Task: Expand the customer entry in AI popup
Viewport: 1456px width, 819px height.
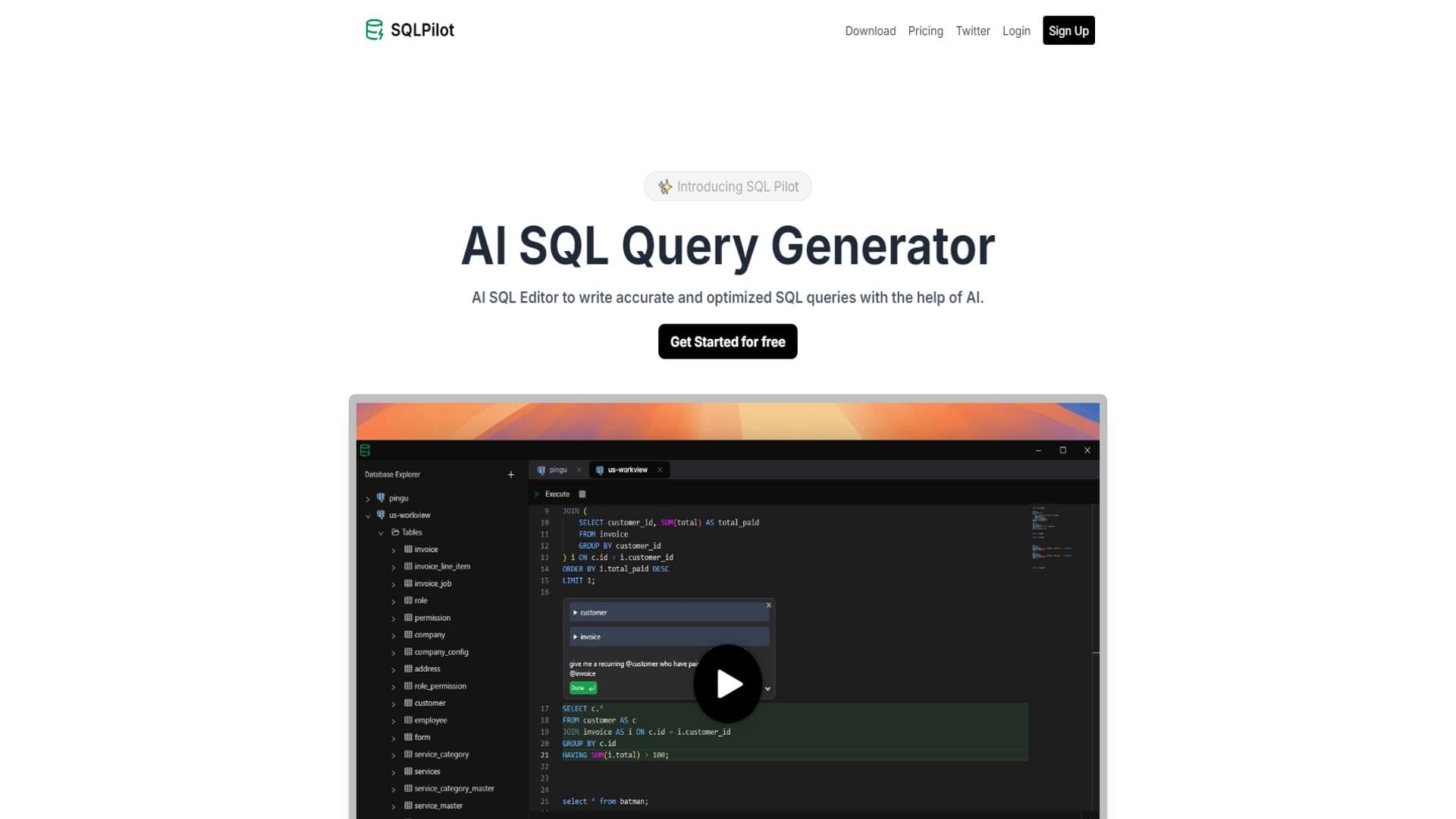Action: pyautogui.click(x=575, y=613)
